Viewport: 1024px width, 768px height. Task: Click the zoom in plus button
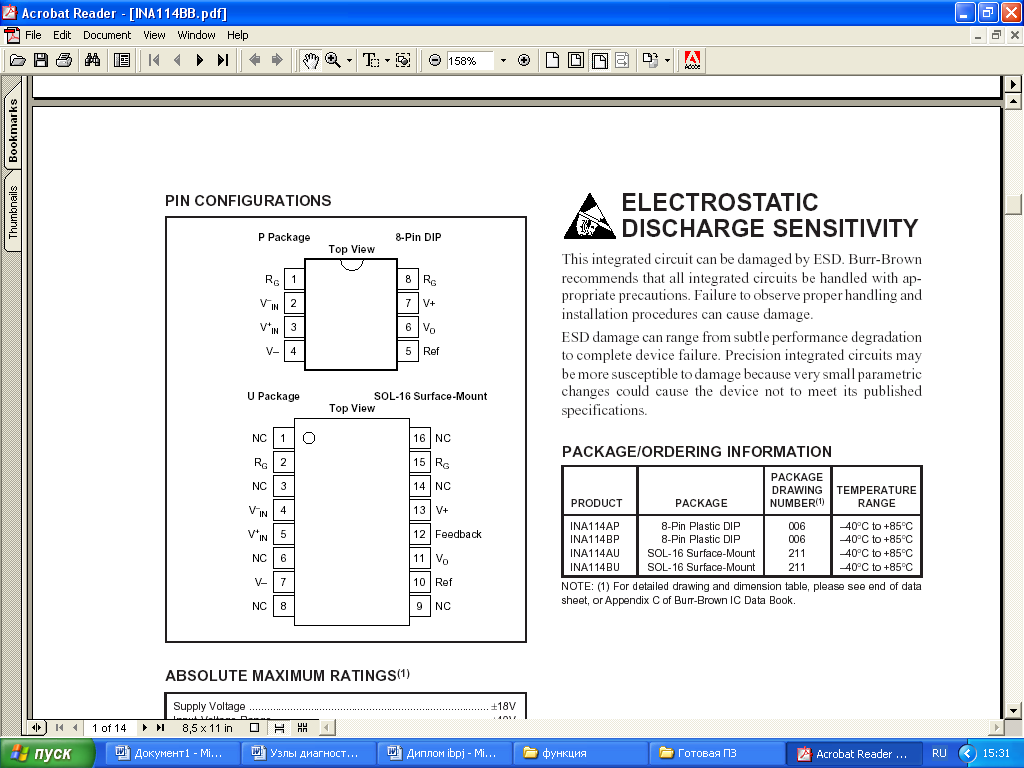(x=524, y=61)
